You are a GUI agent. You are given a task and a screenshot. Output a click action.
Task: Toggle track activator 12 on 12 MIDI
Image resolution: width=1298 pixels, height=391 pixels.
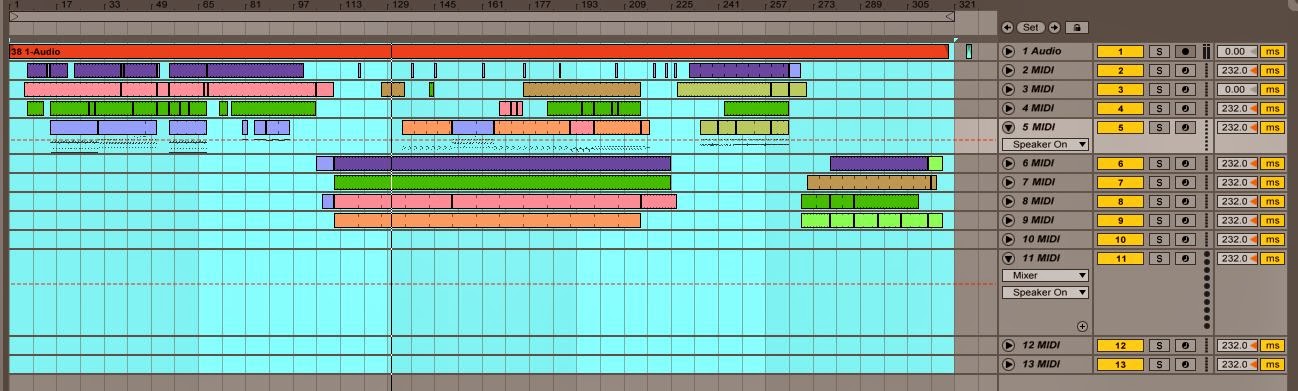coord(1120,345)
